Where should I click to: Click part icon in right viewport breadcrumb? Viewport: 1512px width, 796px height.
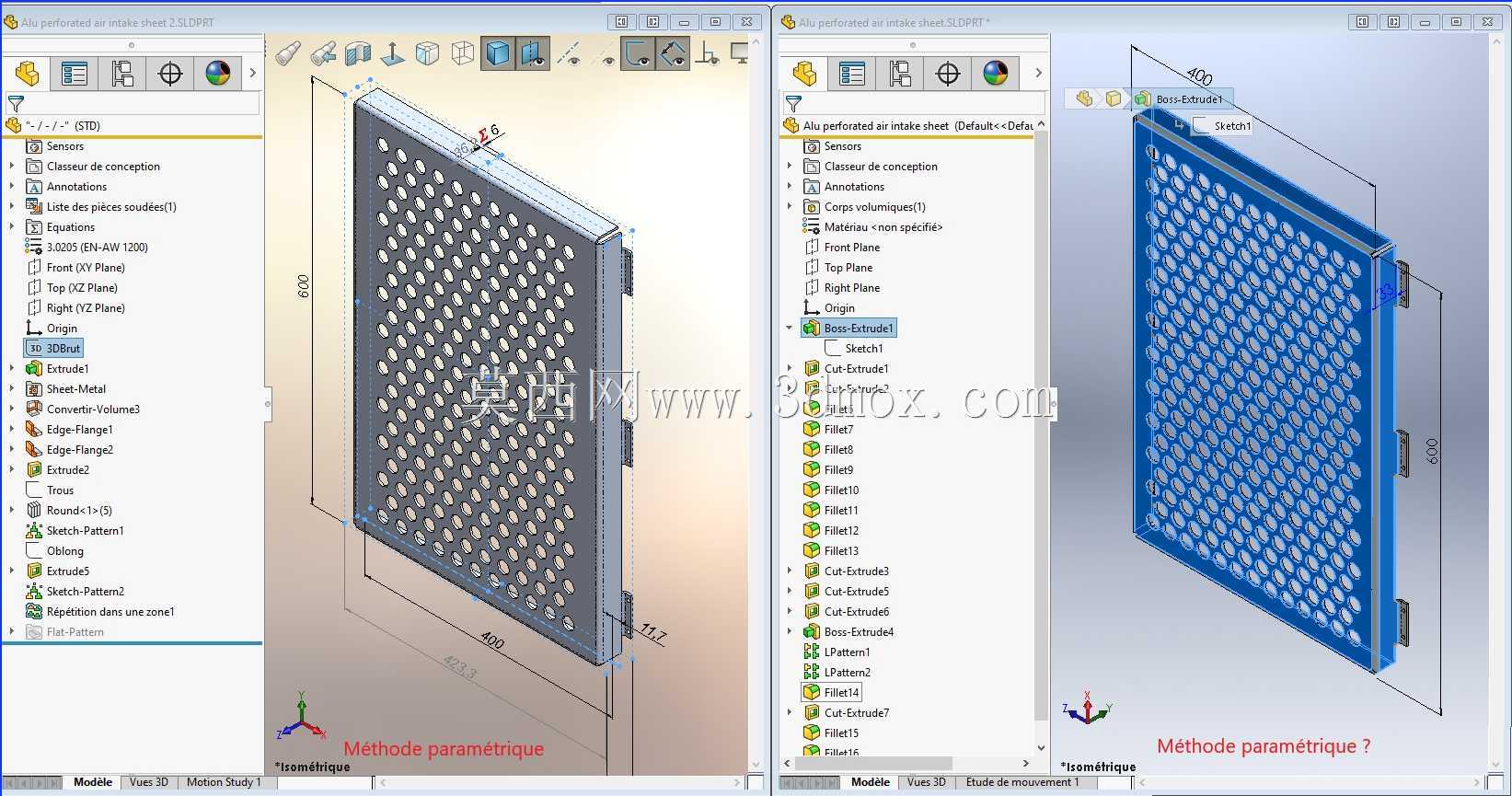click(x=1085, y=98)
